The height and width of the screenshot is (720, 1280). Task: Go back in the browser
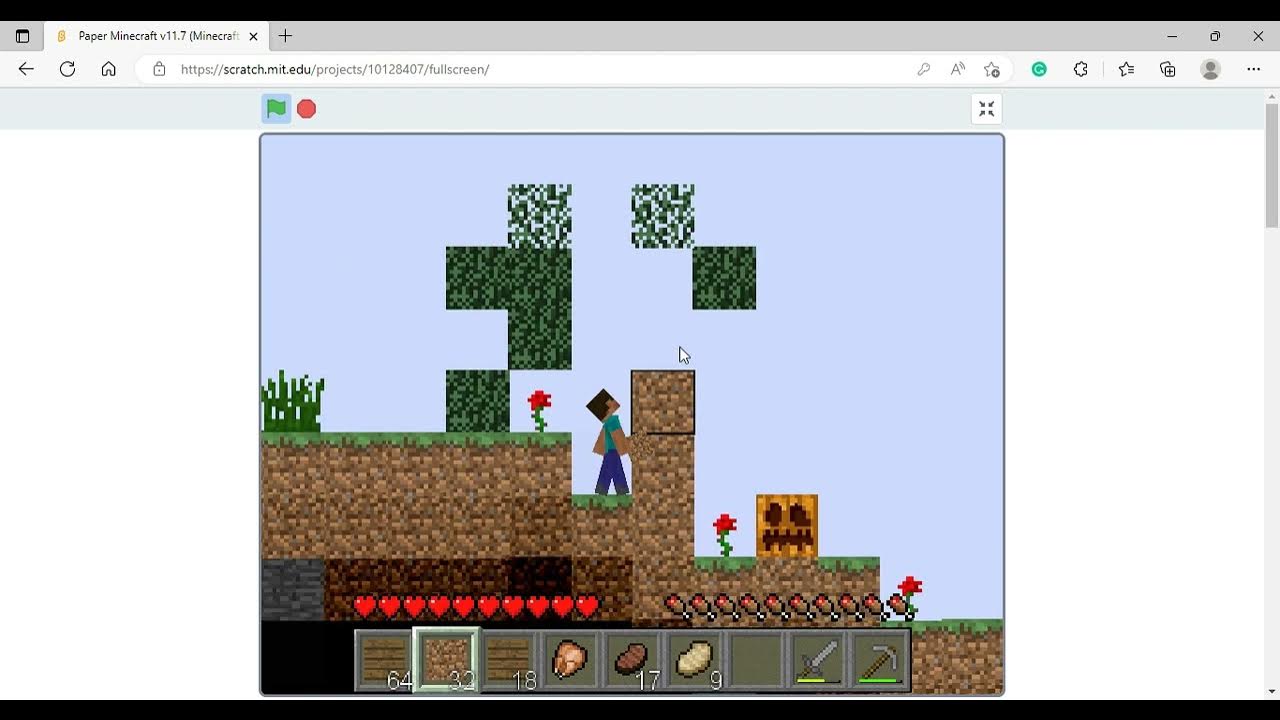click(26, 69)
